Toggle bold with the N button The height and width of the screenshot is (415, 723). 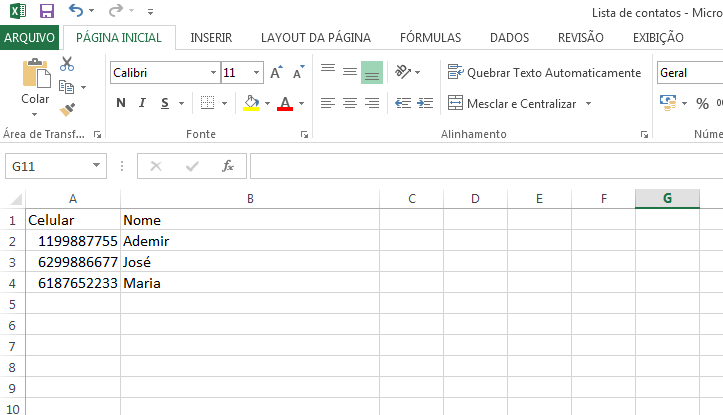coord(121,103)
